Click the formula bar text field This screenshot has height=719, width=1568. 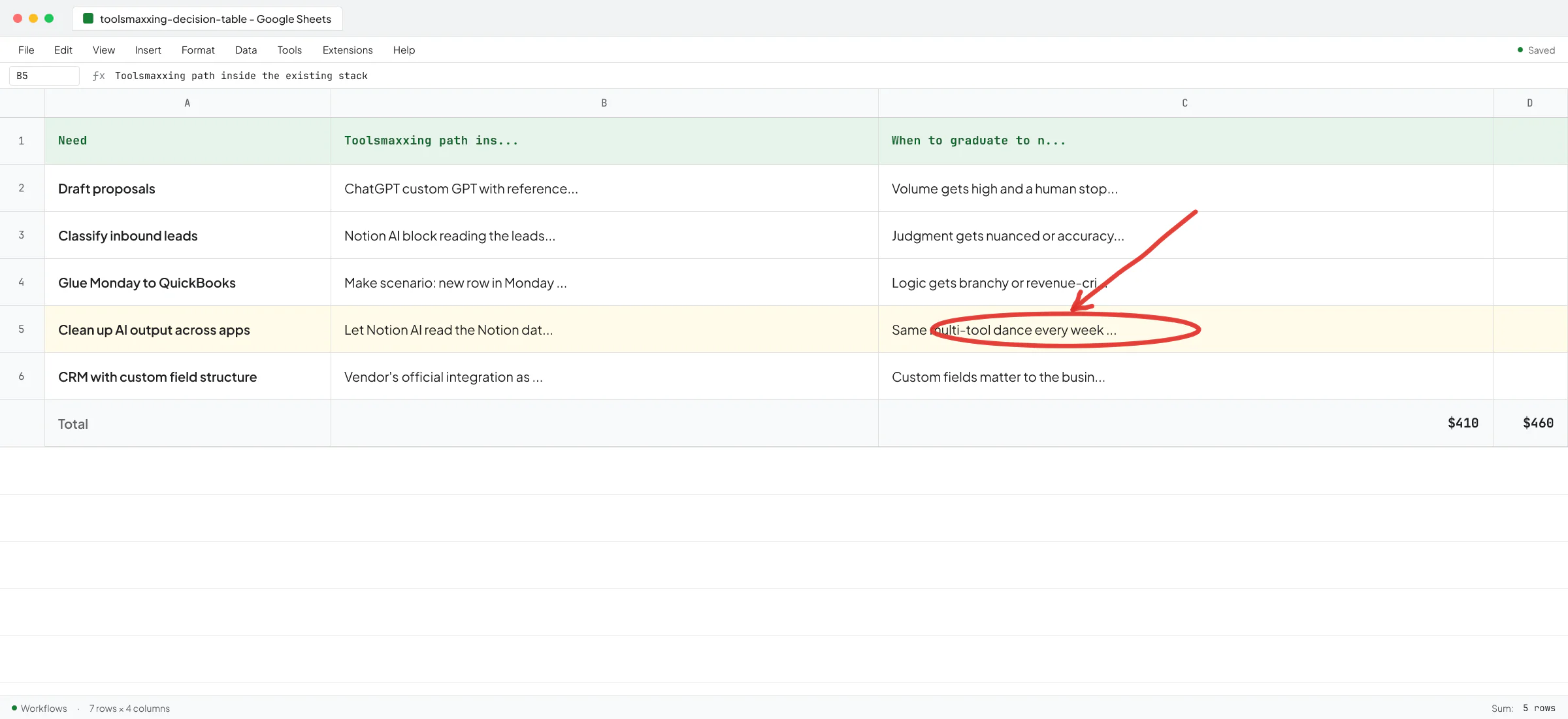tap(836, 76)
